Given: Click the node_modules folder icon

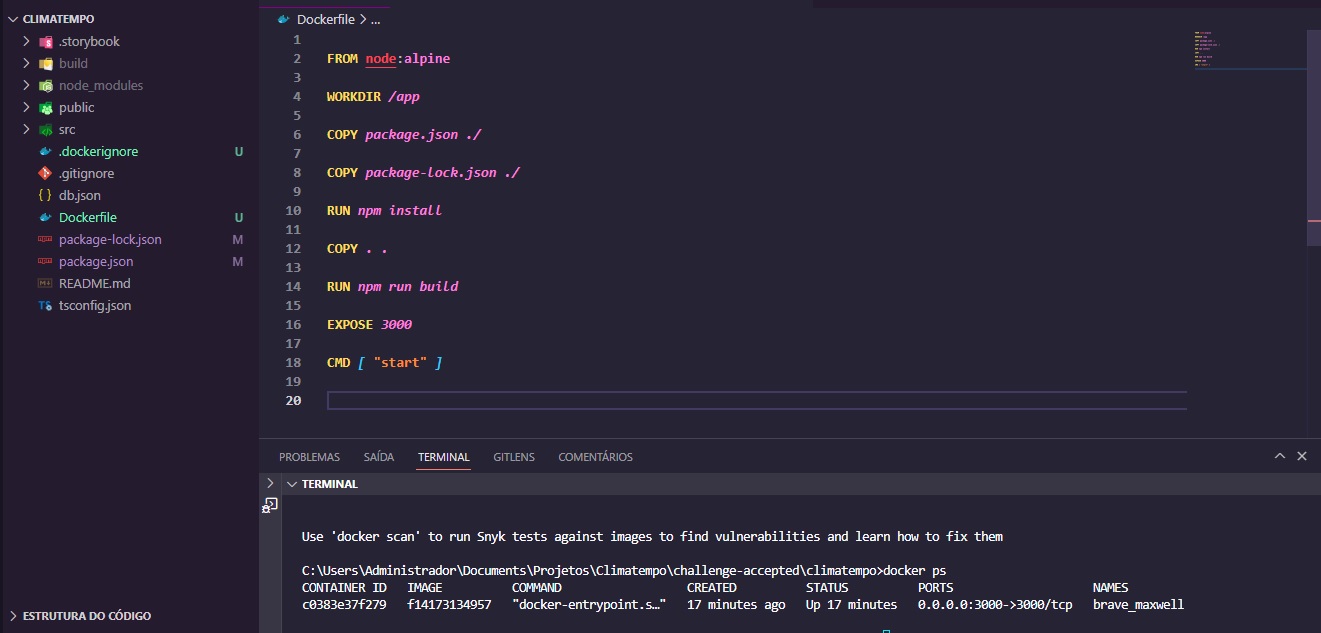Looking at the screenshot, I should point(45,86).
